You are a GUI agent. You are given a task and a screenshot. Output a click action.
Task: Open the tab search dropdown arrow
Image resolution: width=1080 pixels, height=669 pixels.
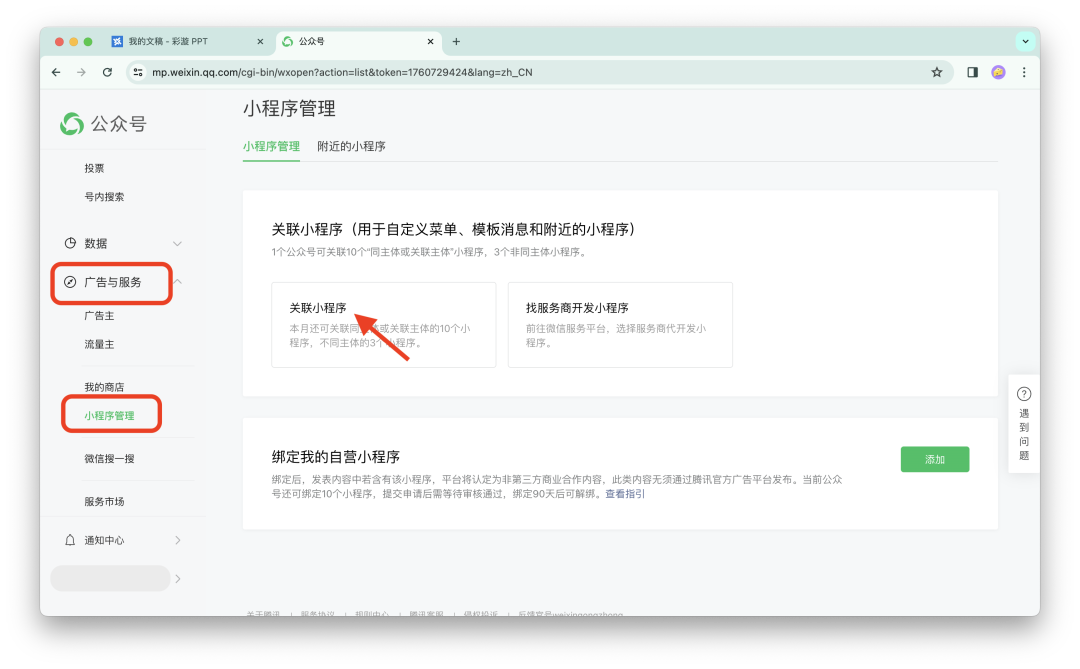[x=1026, y=41]
